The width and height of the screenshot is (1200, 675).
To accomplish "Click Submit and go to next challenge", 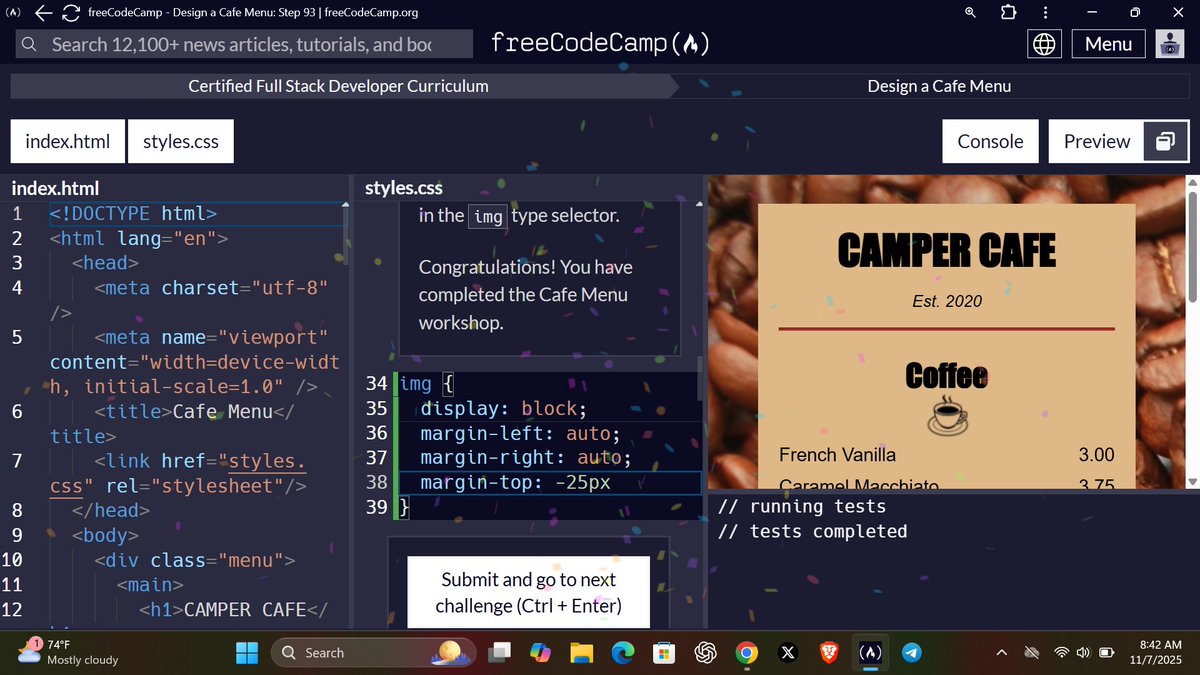I will click(x=528, y=592).
